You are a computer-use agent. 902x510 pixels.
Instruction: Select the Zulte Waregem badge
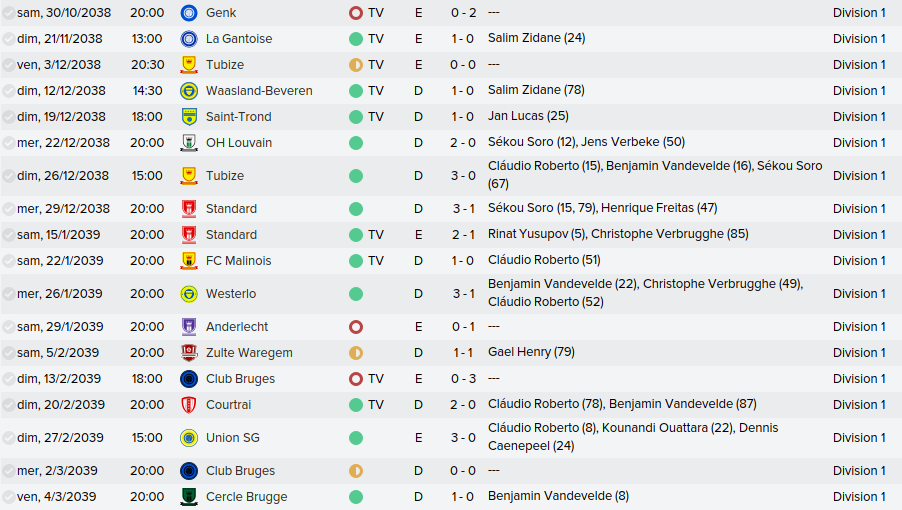pos(188,353)
